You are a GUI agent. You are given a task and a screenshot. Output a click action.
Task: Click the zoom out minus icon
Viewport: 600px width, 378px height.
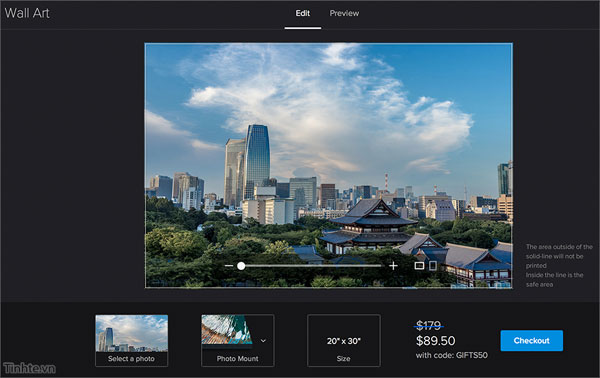pos(228,266)
